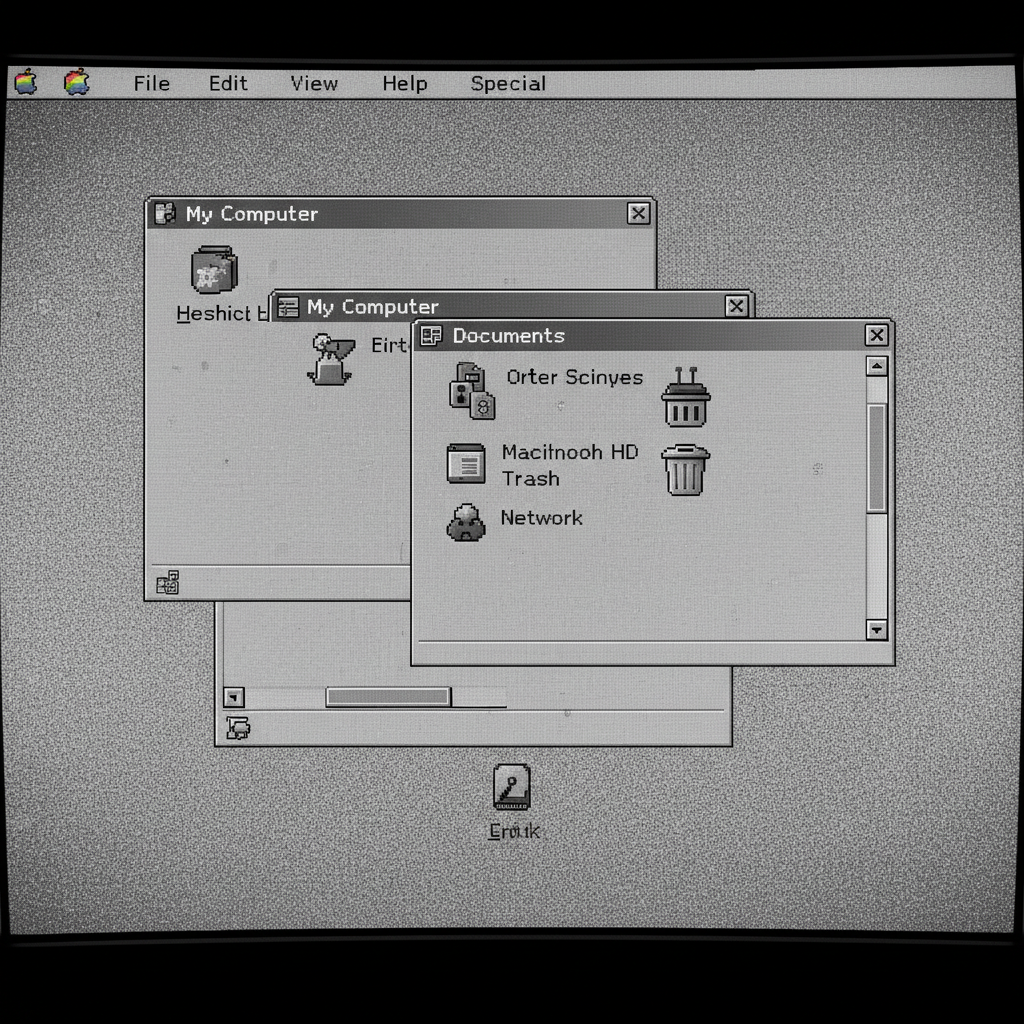Select the Orter Scinyes files icon
The width and height of the screenshot is (1024, 1024).
[472, 391]
